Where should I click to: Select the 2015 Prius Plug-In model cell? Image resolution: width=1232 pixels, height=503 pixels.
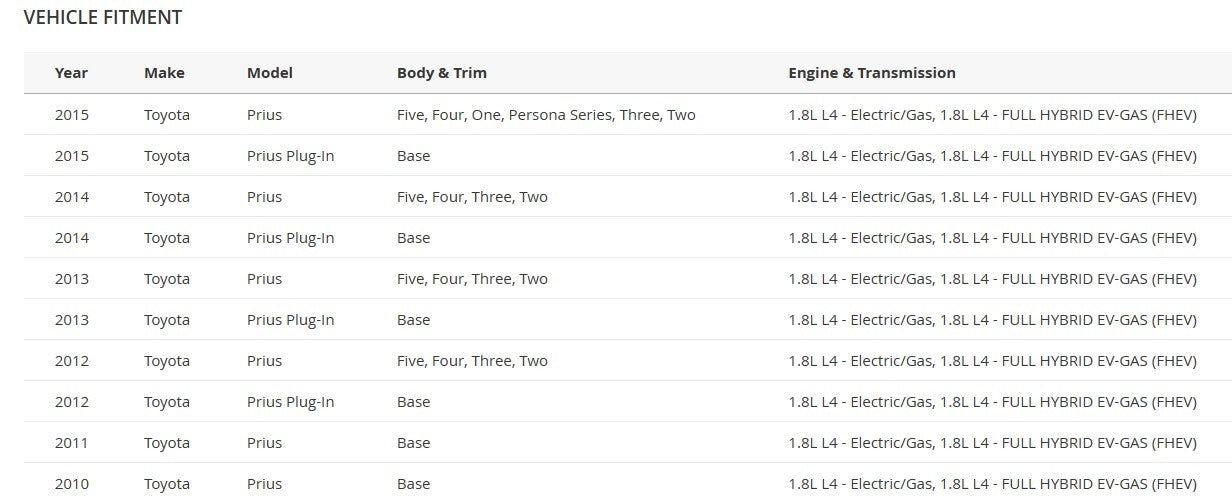click(x=290, y=156)
